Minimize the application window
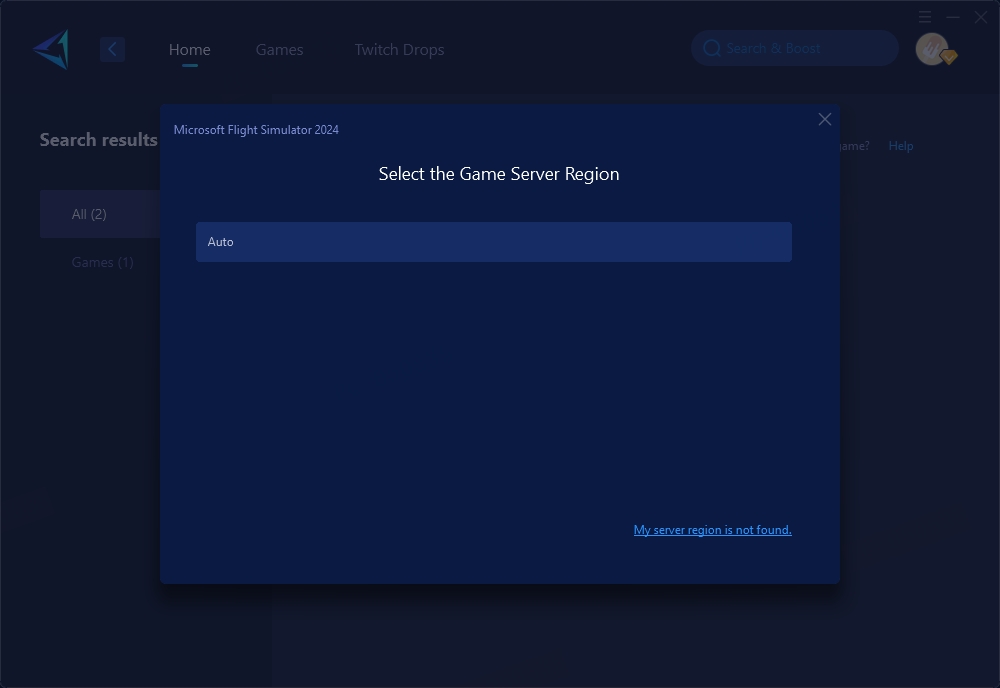 (953, 17)
